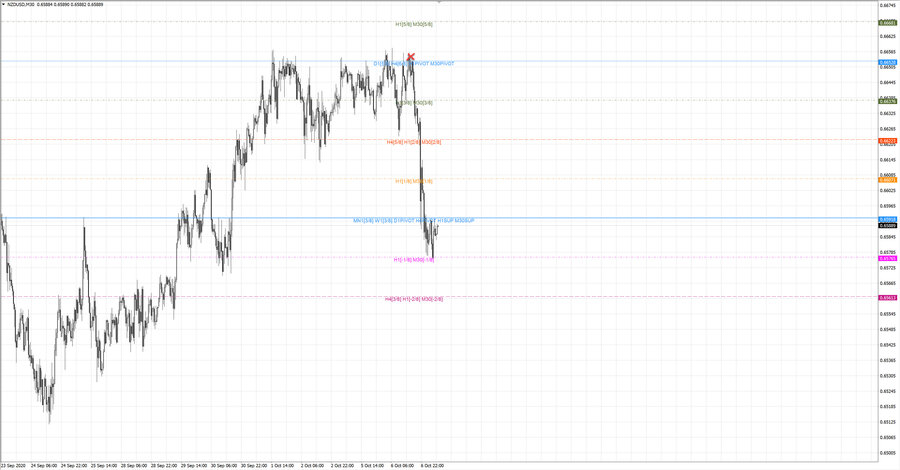
Task: Click the 0.66745 price scale value
Action: [888, 5]
